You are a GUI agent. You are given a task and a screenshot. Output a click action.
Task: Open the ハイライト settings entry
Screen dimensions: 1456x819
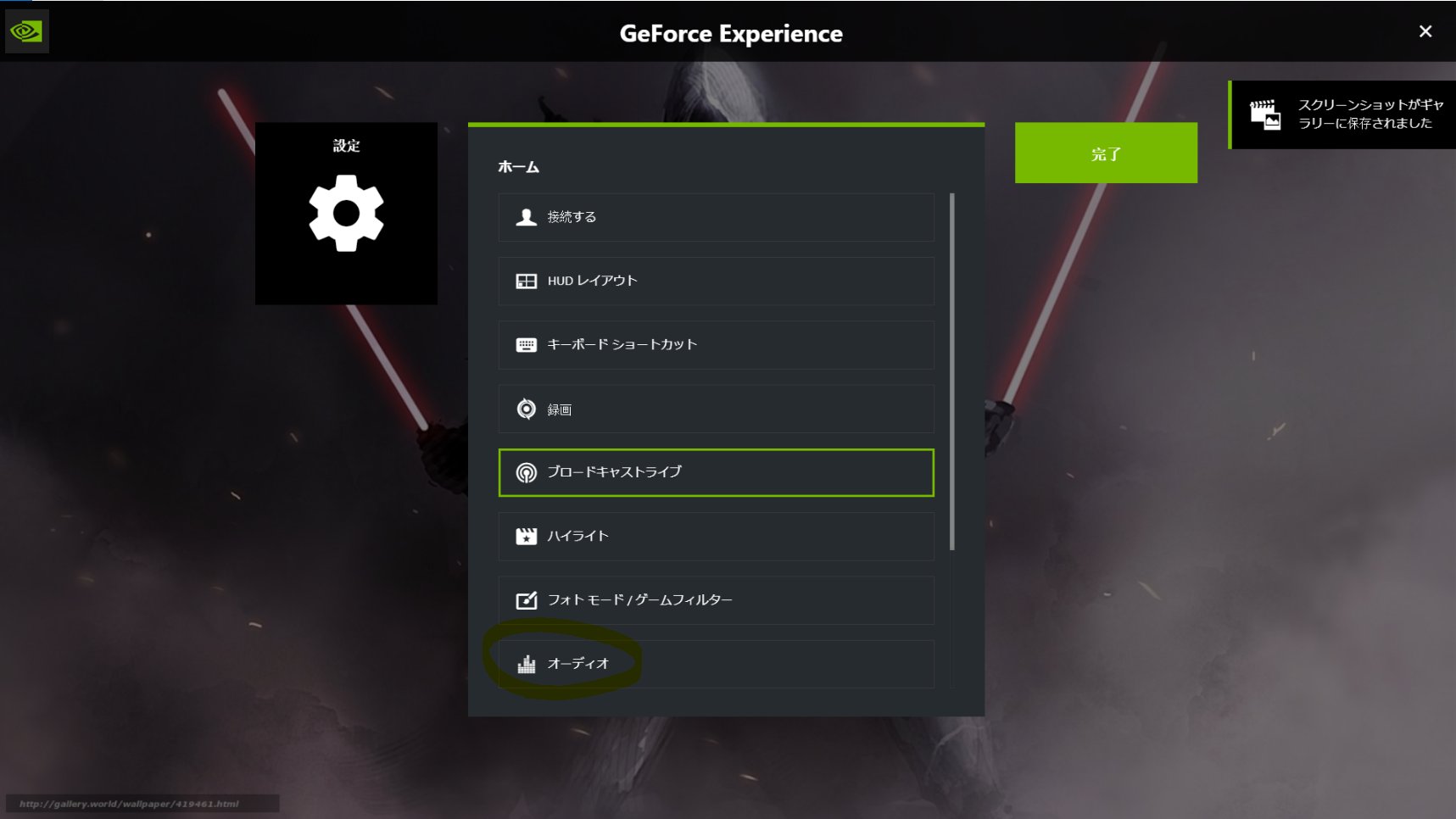(716, 536)
